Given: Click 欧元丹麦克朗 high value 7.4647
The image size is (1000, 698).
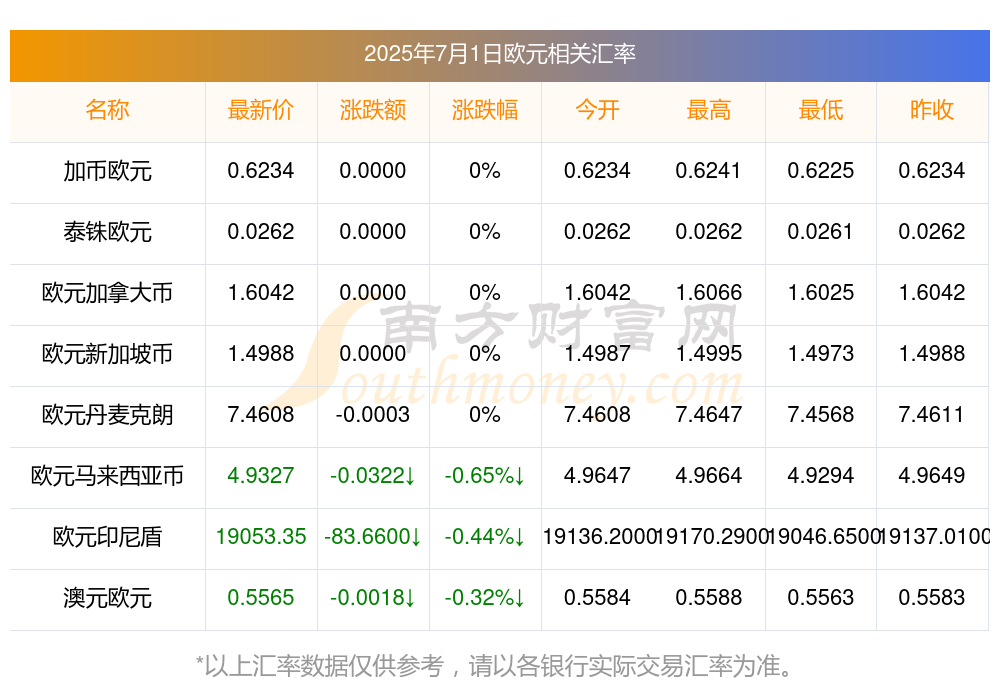Looking at the screenshot, I should pyautogui.click(x=709, y=415).
